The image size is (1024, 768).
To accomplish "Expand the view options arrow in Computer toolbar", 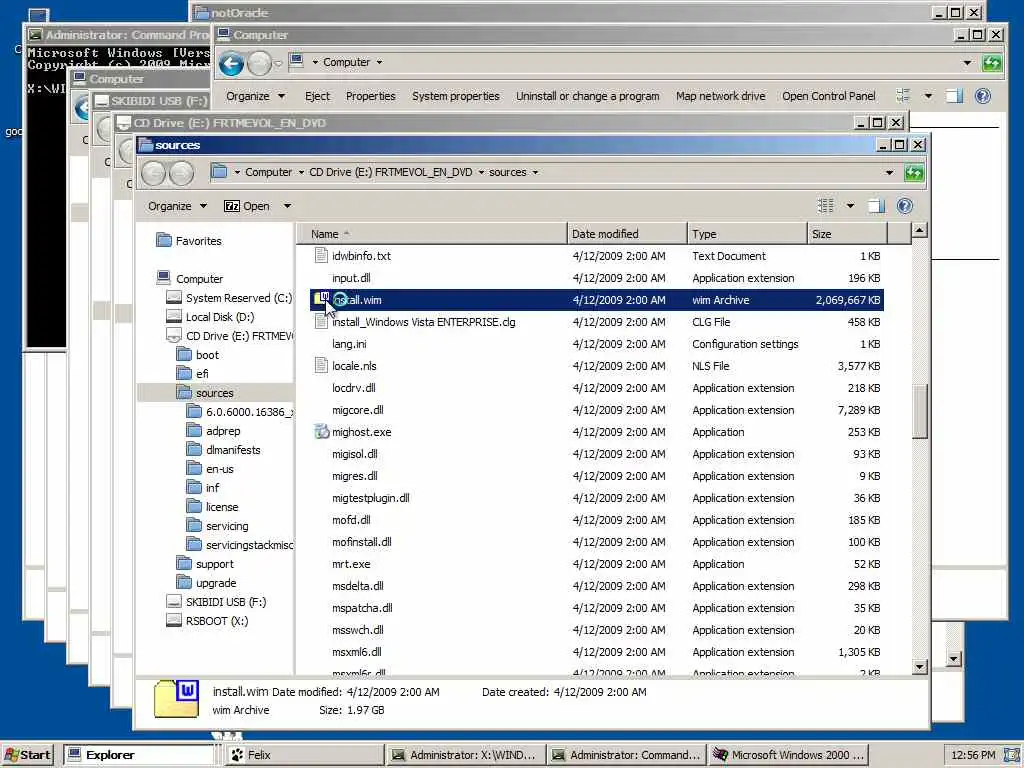I will (x=928, y=96).
